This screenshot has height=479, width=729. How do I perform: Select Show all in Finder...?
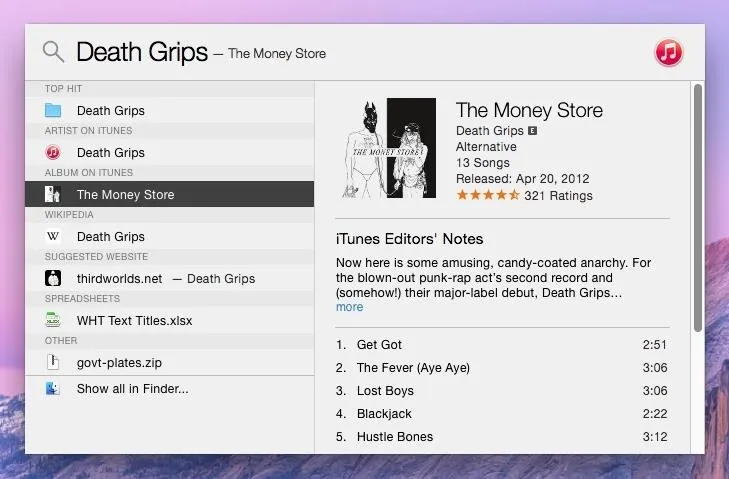pos(170,388)
